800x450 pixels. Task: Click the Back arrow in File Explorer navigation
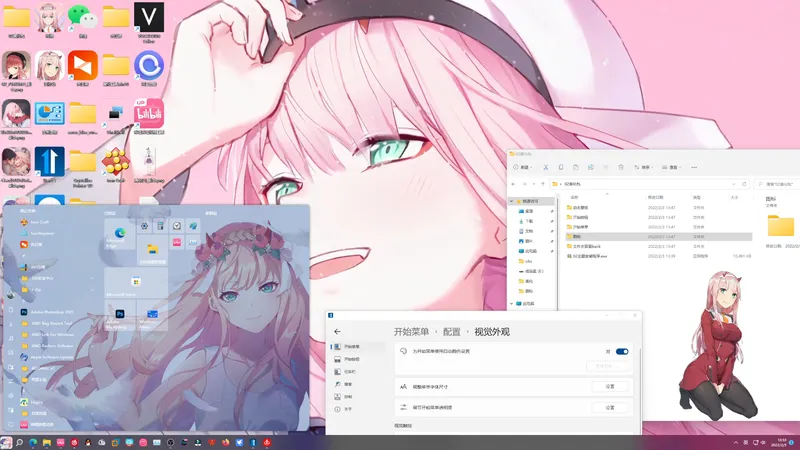coord(514,184)
